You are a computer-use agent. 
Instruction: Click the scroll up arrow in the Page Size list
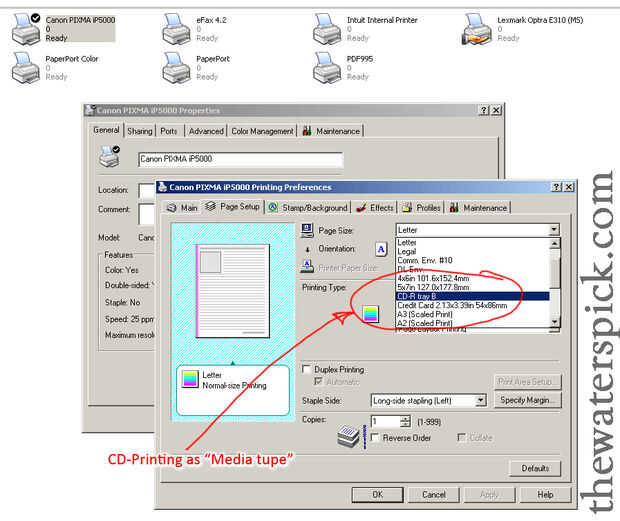point(555,243)
